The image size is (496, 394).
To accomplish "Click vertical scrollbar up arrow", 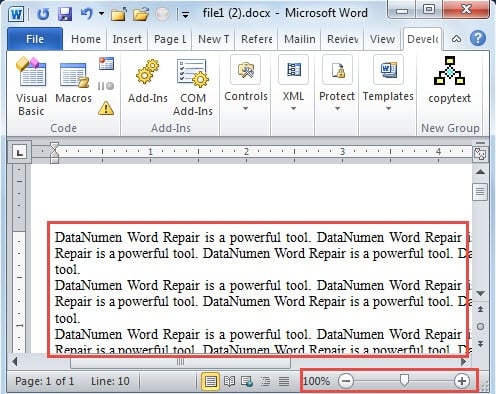I will 480,172.
